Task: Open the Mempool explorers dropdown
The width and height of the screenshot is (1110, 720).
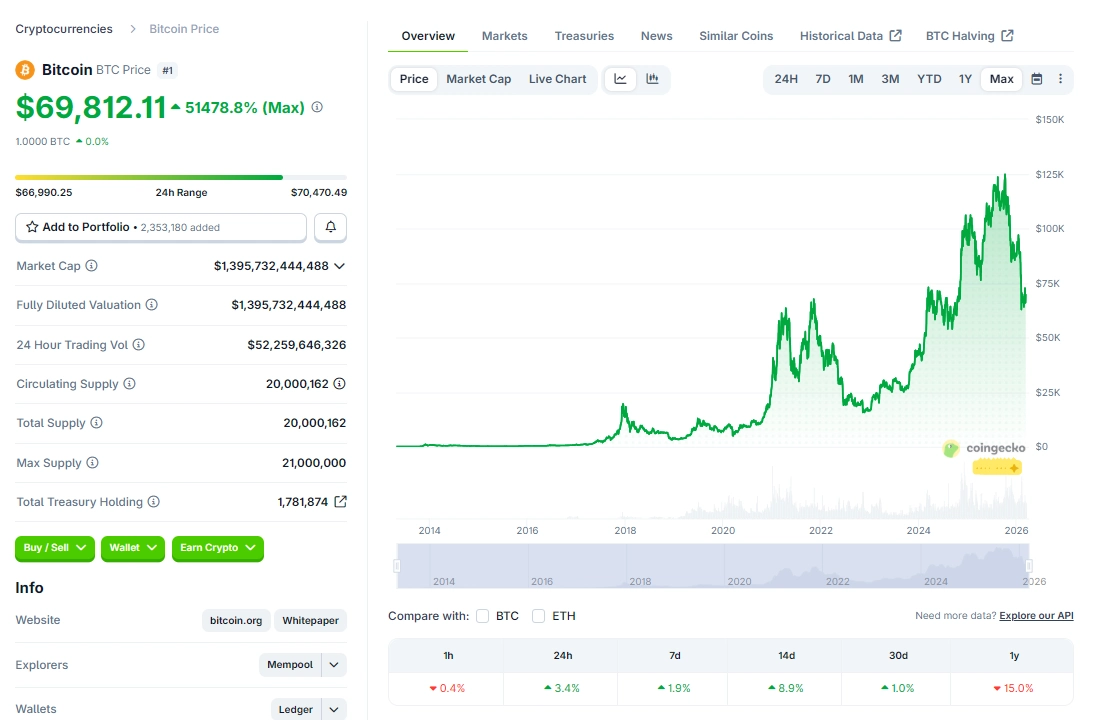Action: click(x=303, y=665)
